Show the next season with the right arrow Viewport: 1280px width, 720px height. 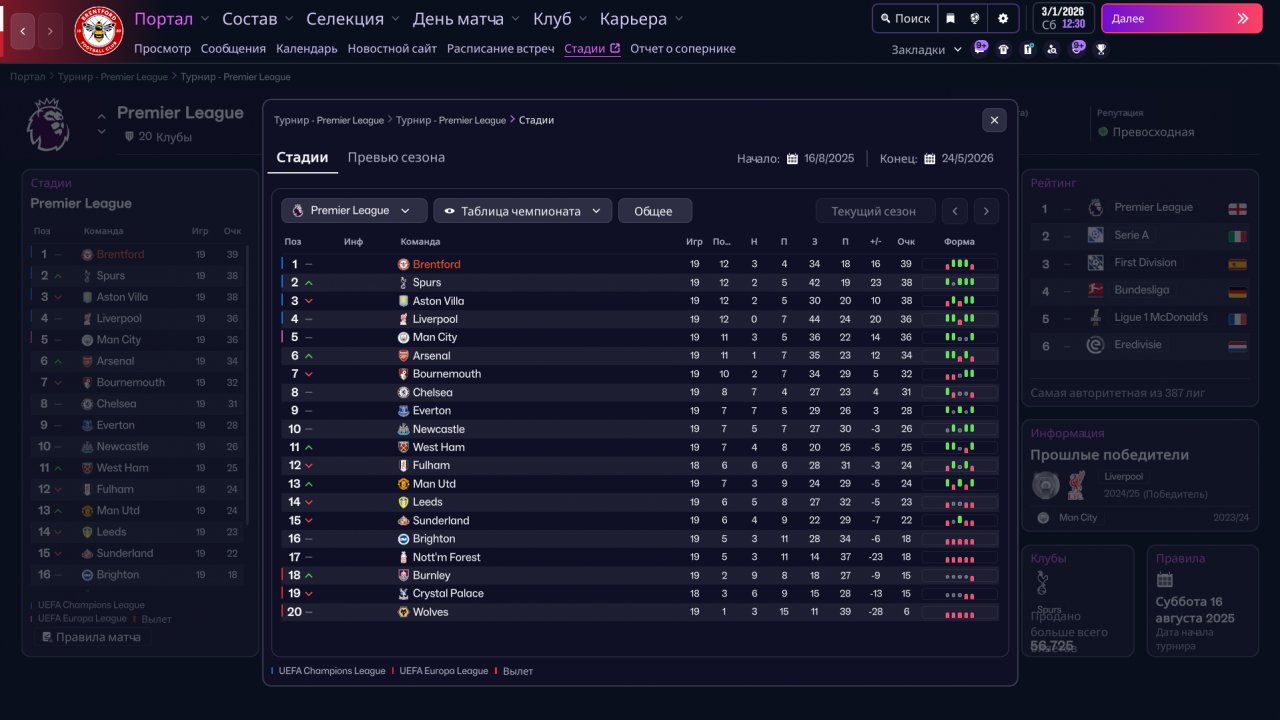[x=986, y=211]
